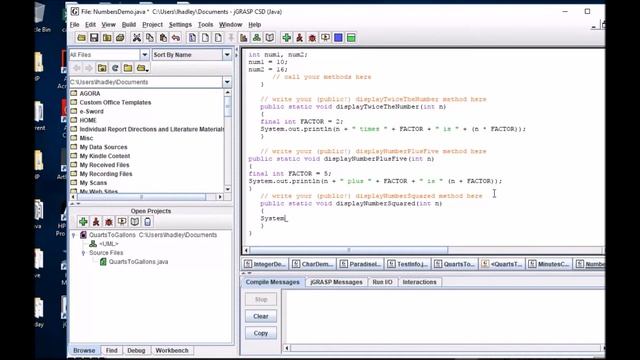The width and height of the screenshot is (640, 360).
Task: Click the Paste clipboard icon
Action: 163,38
